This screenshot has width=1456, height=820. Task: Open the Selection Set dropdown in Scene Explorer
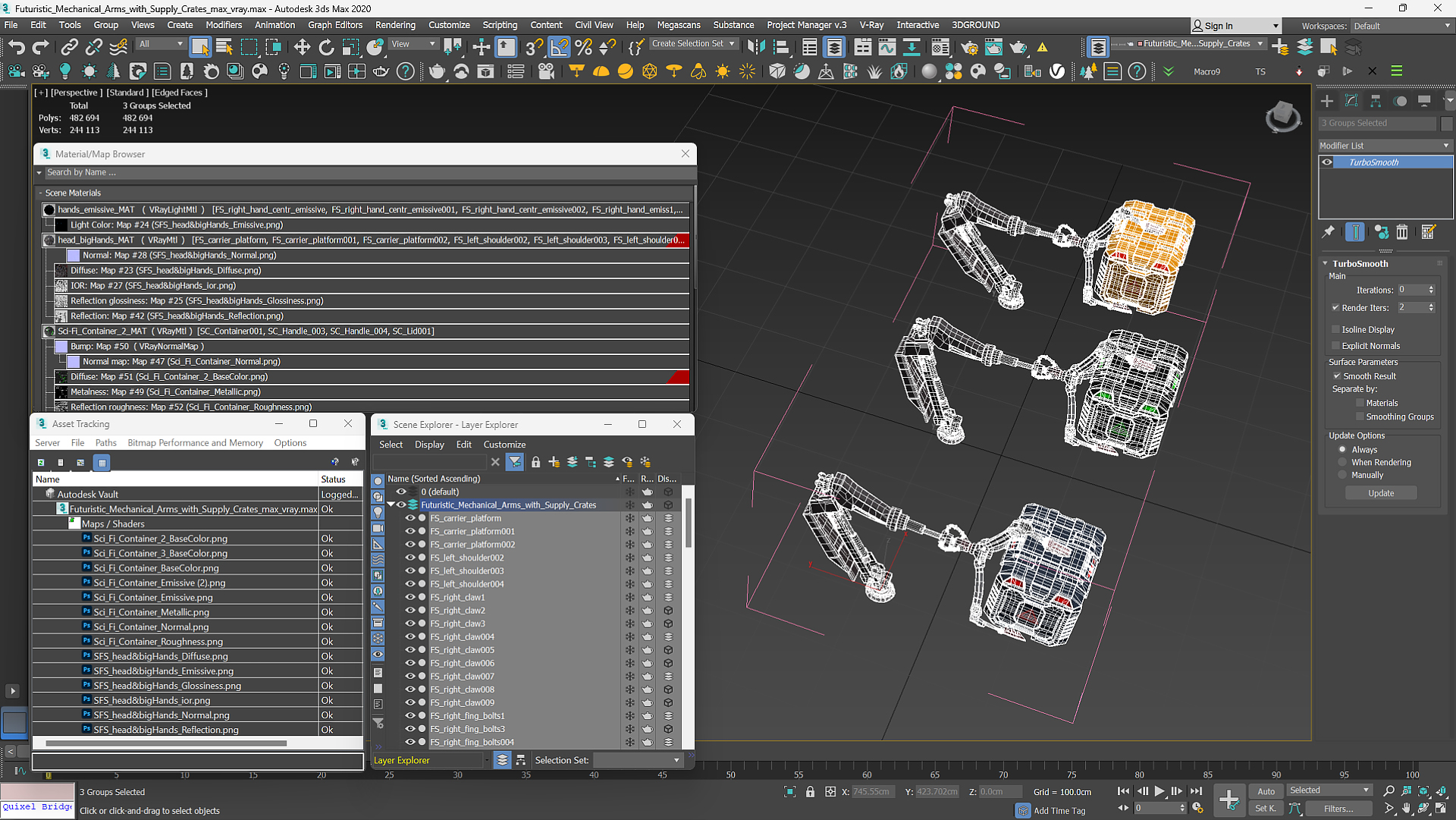(x=638, y=760)
